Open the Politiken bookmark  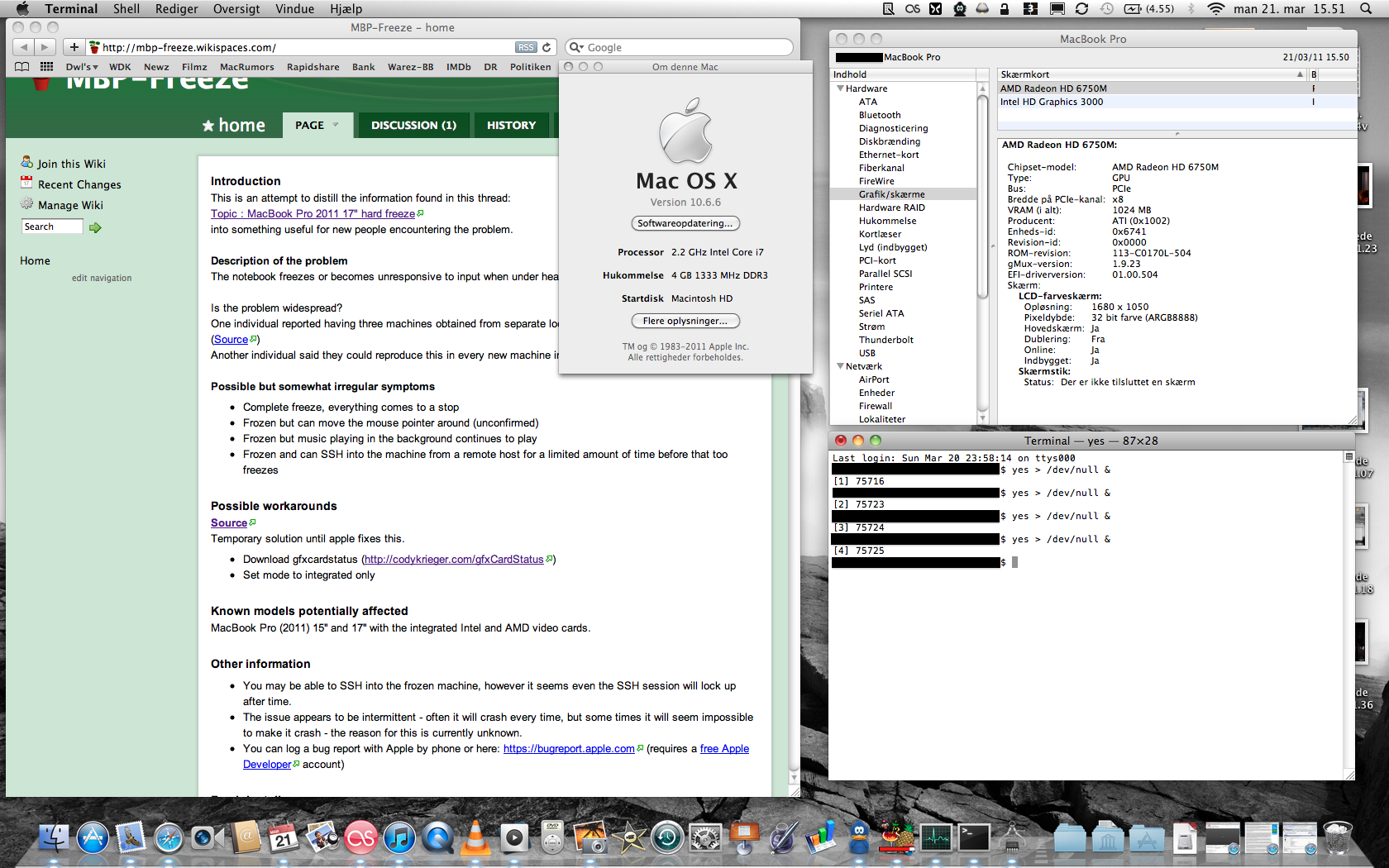(x=530, y=67)
